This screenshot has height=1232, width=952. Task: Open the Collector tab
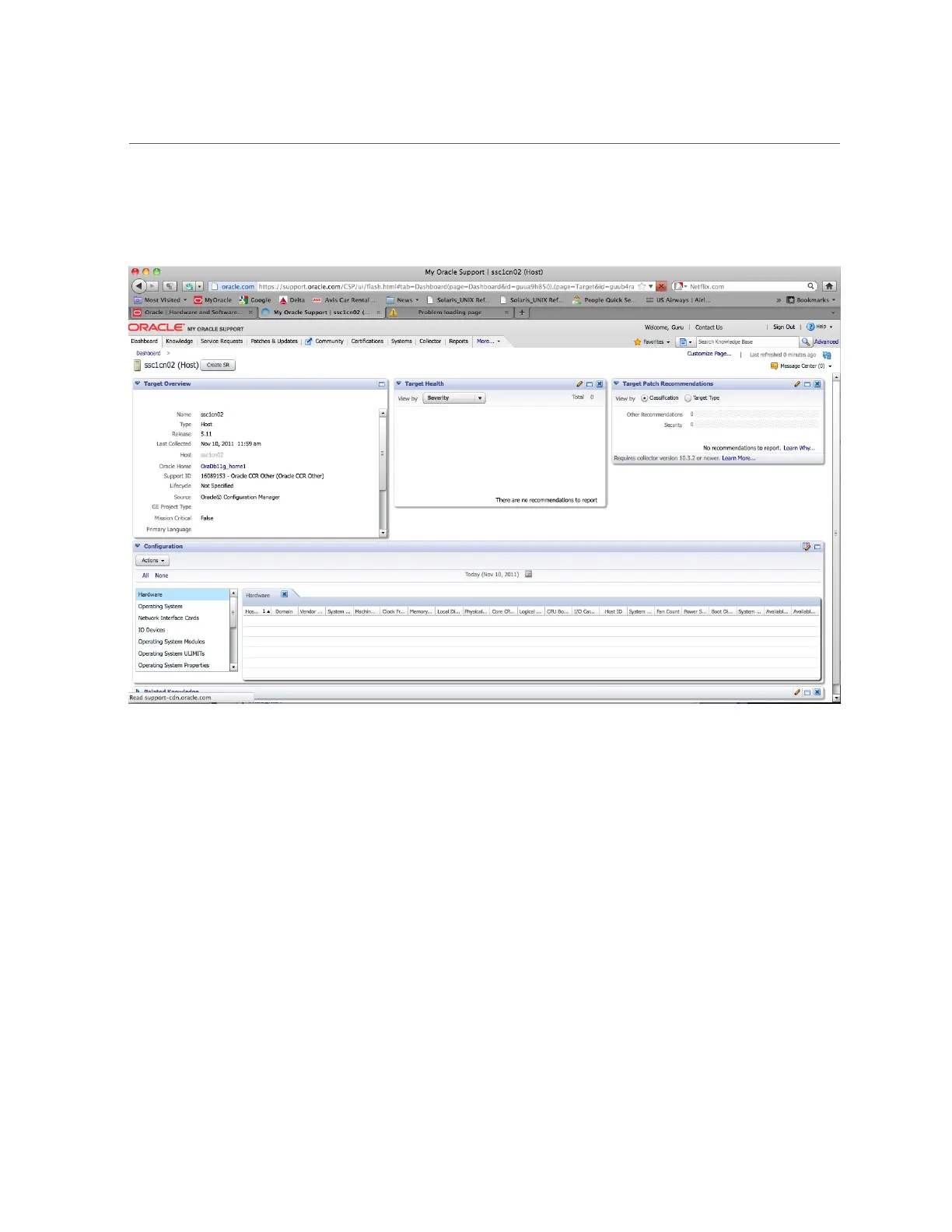(x=430, y=341)
